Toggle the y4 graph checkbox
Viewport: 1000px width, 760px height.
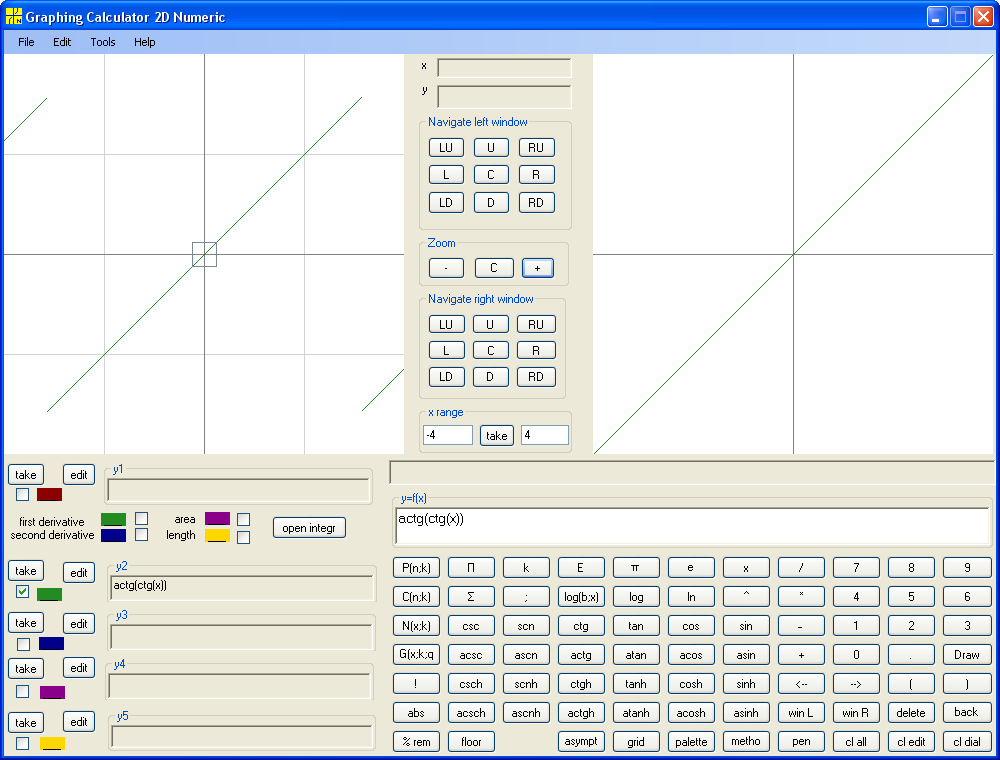(22, 692)
